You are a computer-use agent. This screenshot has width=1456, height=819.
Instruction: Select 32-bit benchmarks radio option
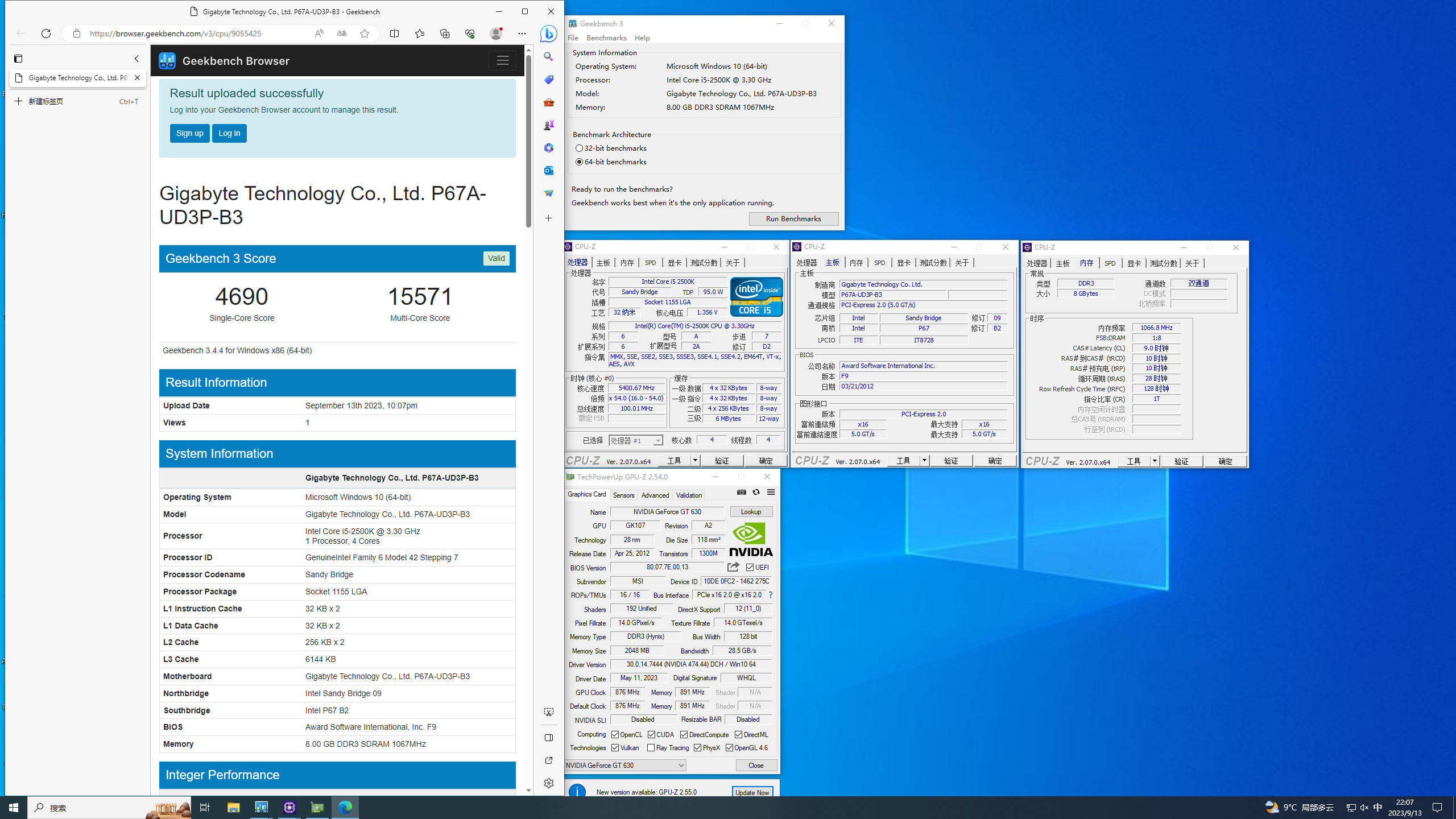[579, 148]
